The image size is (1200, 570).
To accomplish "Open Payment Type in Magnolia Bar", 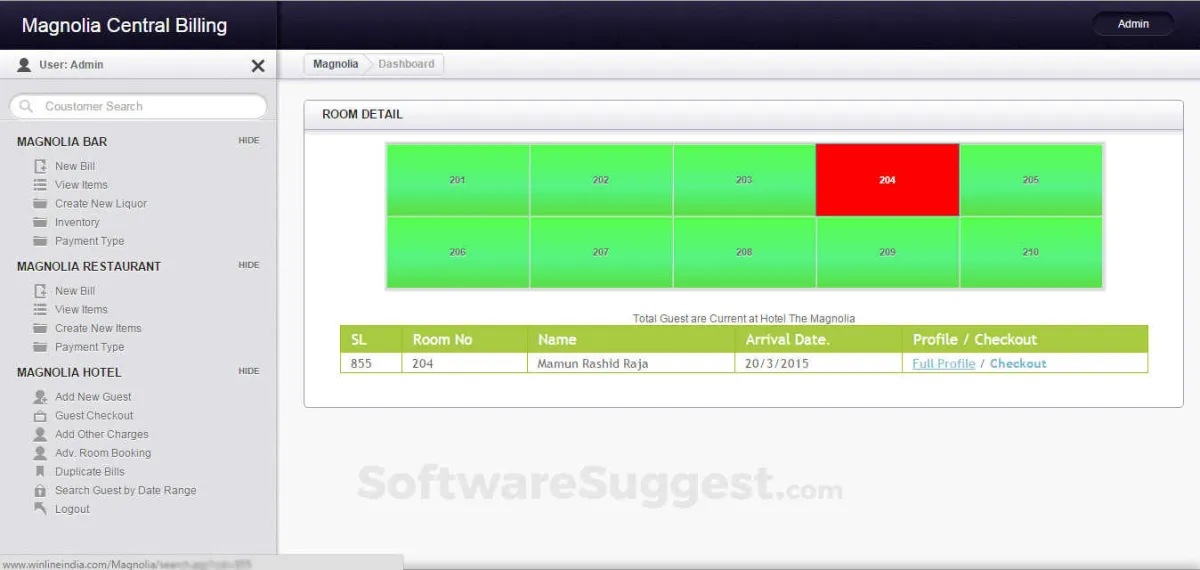I will click(90, 241).
